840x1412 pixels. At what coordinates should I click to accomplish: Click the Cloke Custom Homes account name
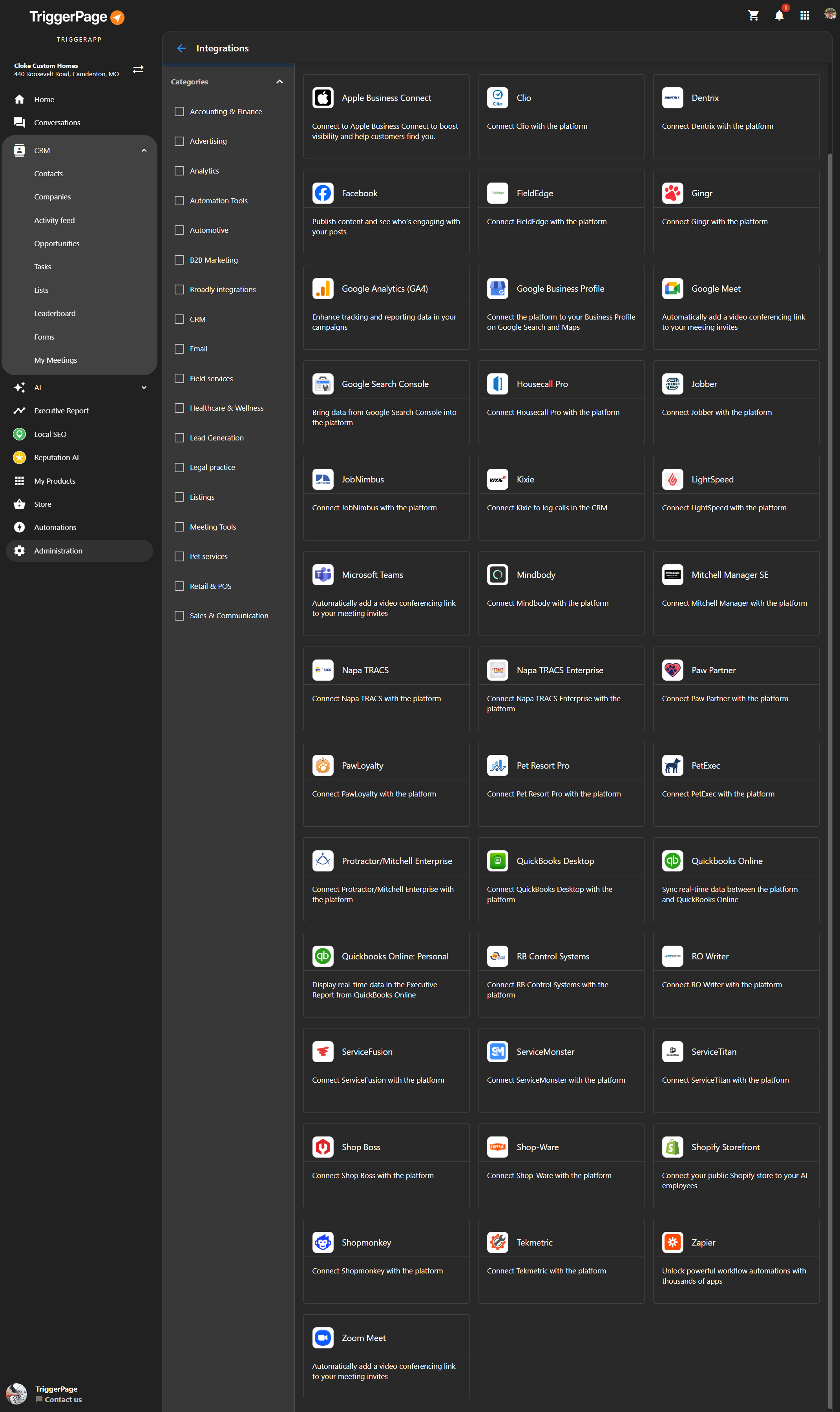click(x=46, y=66)
